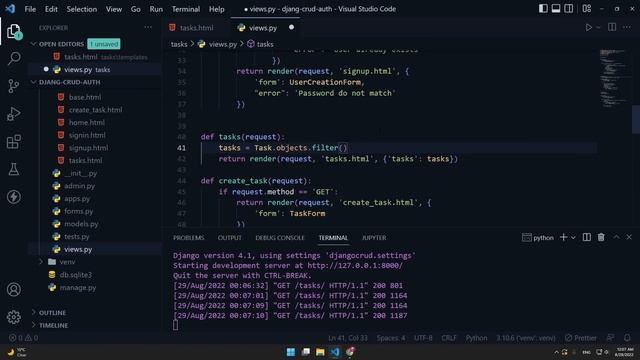The width and height of the screenshot is (640, 360).
Task: Open signup.html in explorer
Action: [x=88, y=148]
